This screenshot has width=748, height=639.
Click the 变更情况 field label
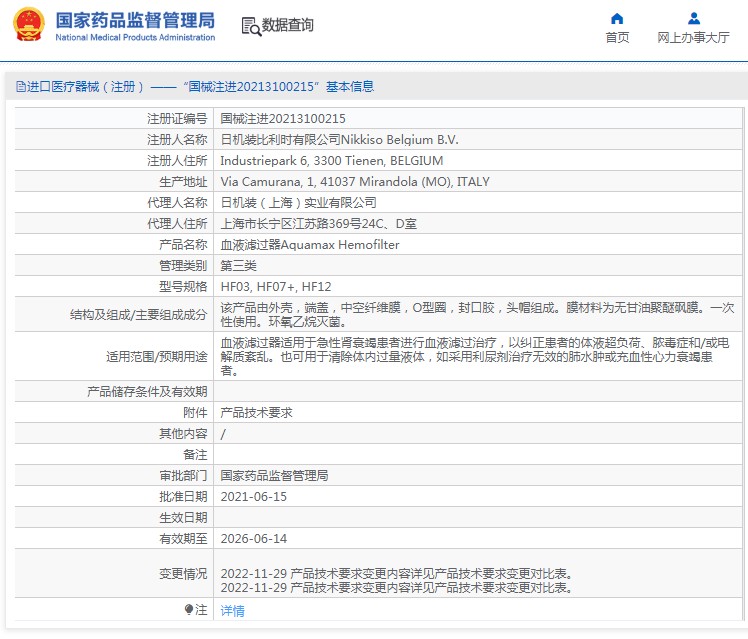click(x=183, y=573)
